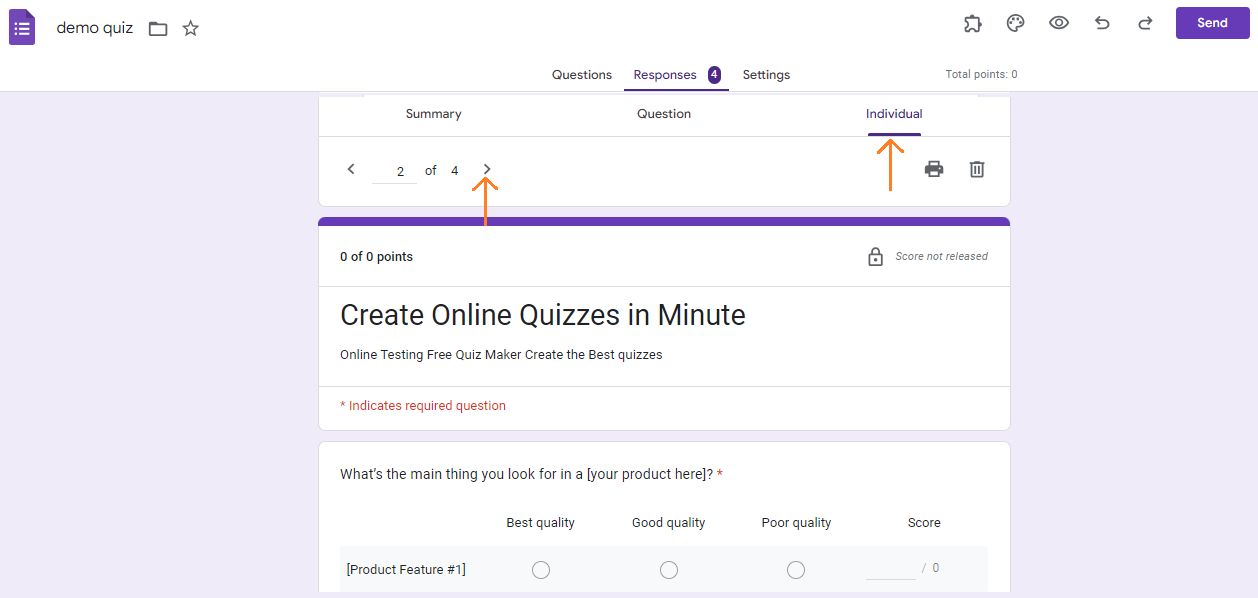
Task: Delete this response with trash icon
Action: click(x=977, y=169)
